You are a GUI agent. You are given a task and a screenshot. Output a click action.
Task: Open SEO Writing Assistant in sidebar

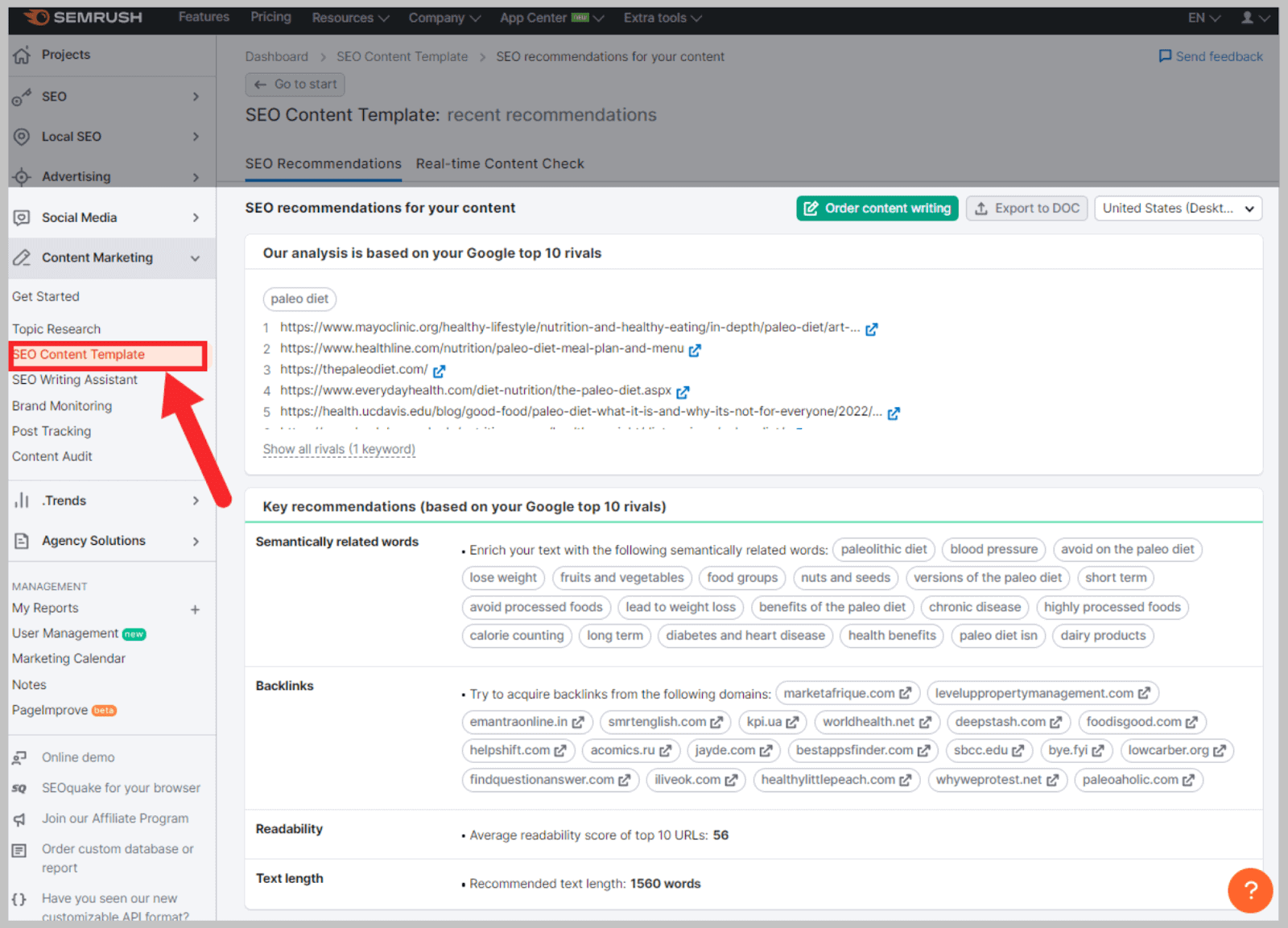pyautogui.click(x=75, y=380)
